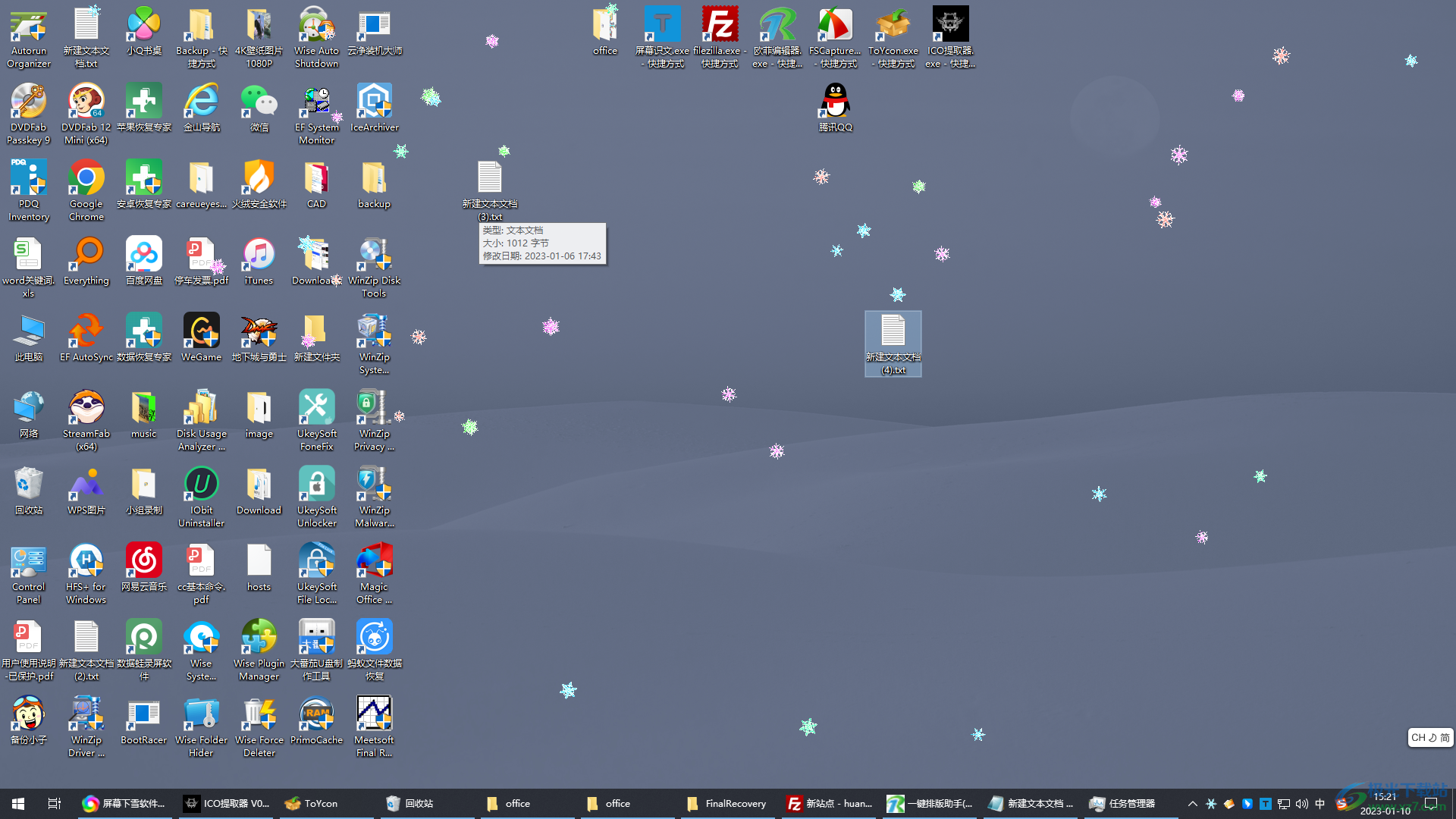Switch to ToYcon taskbar button
The width and height of the screenshot is (1456, 819).
point(327,803)
